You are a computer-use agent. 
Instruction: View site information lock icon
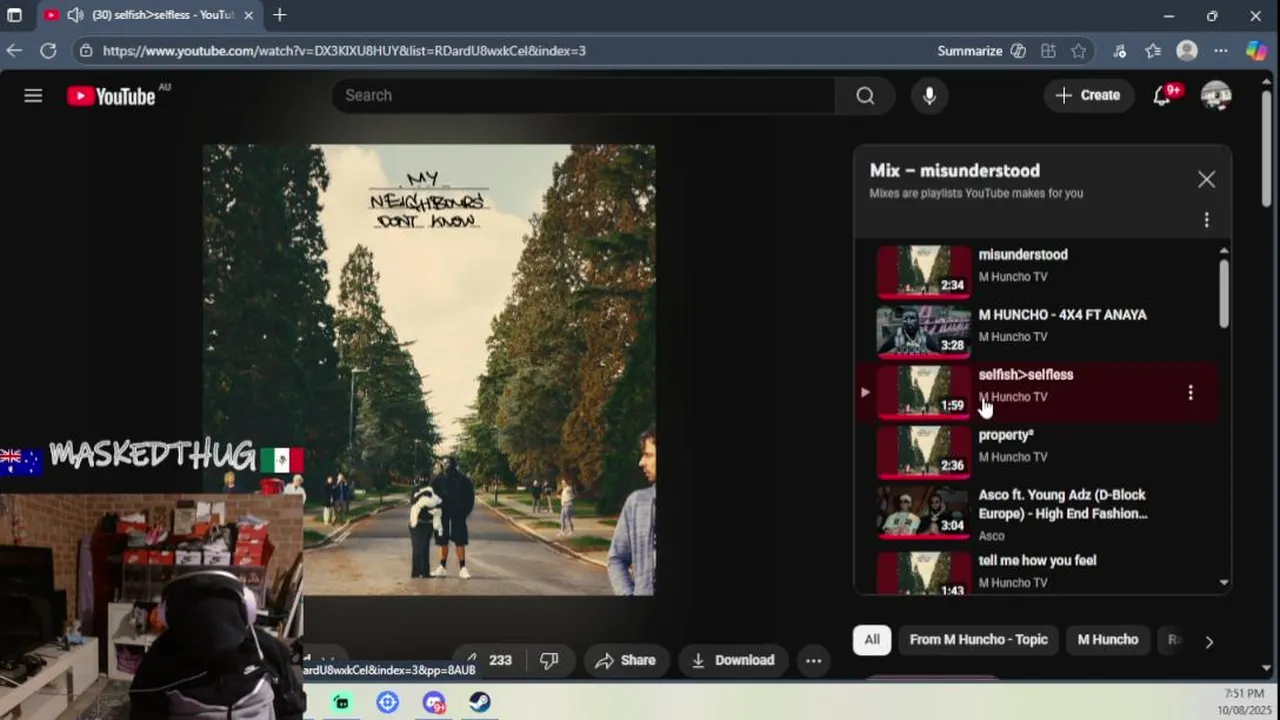(x=86, y=50)
